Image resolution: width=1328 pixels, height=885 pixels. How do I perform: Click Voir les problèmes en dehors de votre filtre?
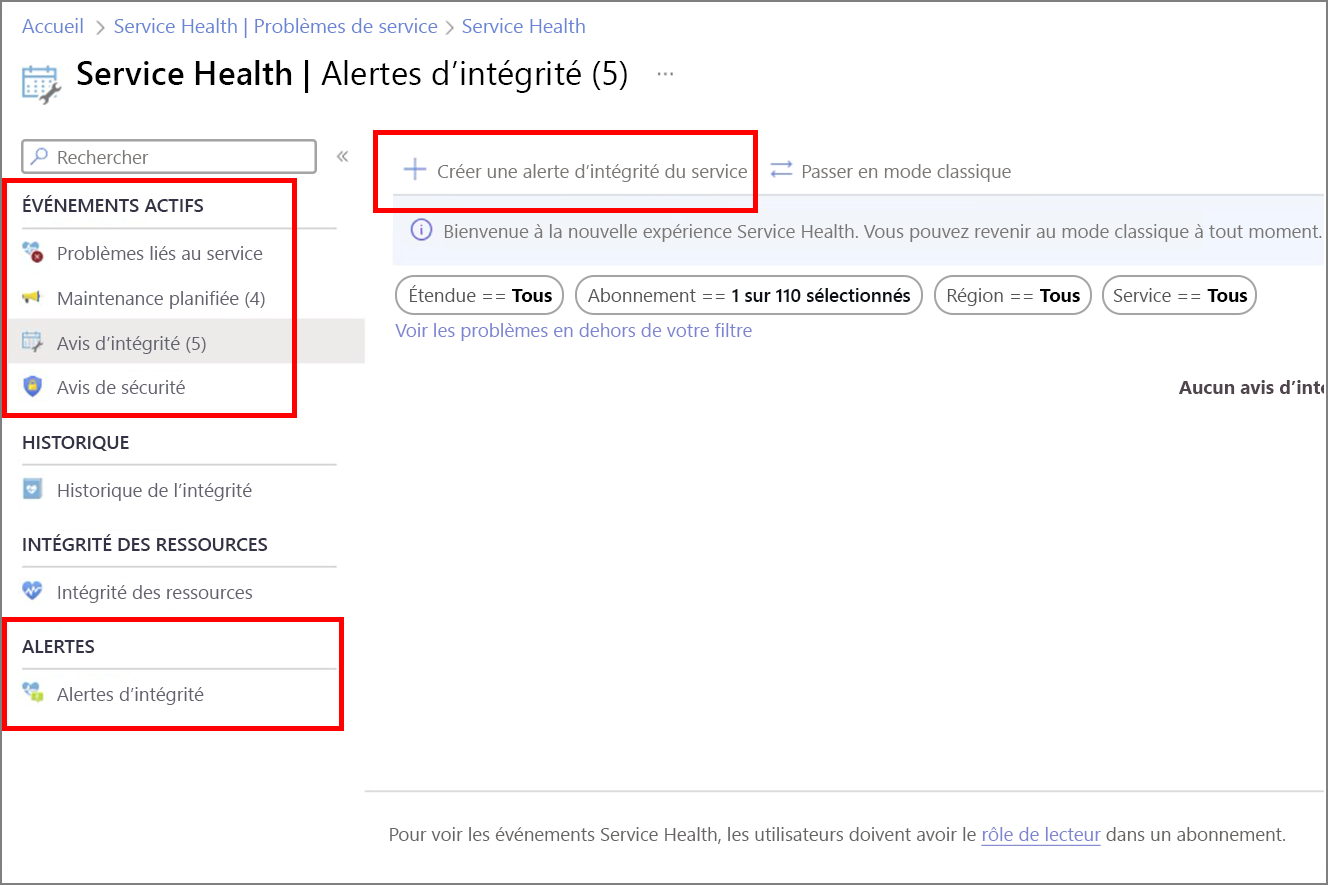pyautogui.click(x=574, y=330)
